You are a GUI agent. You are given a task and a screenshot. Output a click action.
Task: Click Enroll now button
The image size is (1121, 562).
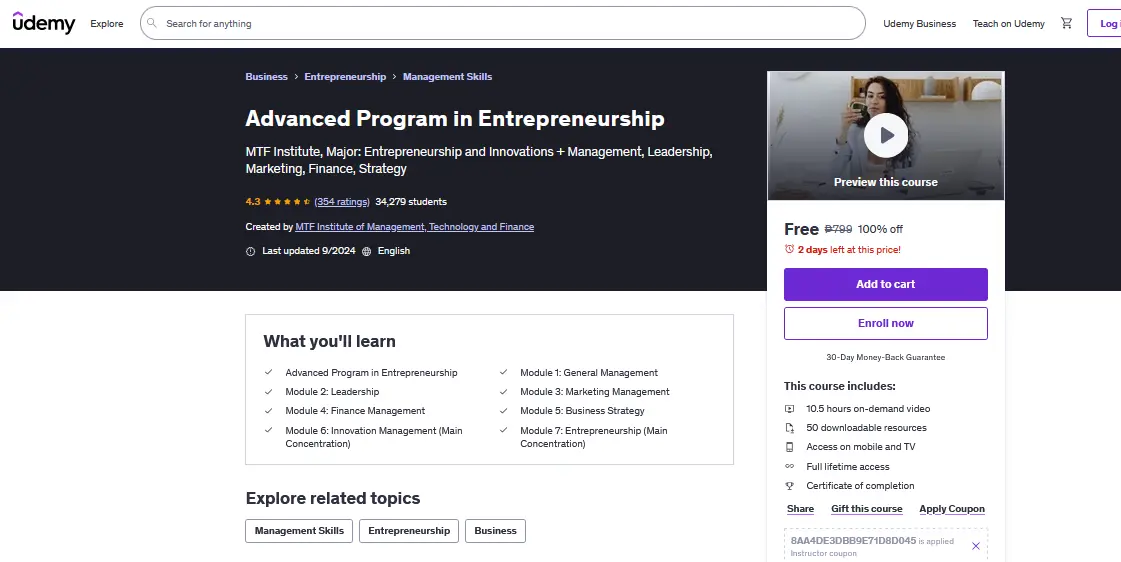[886, 323]
